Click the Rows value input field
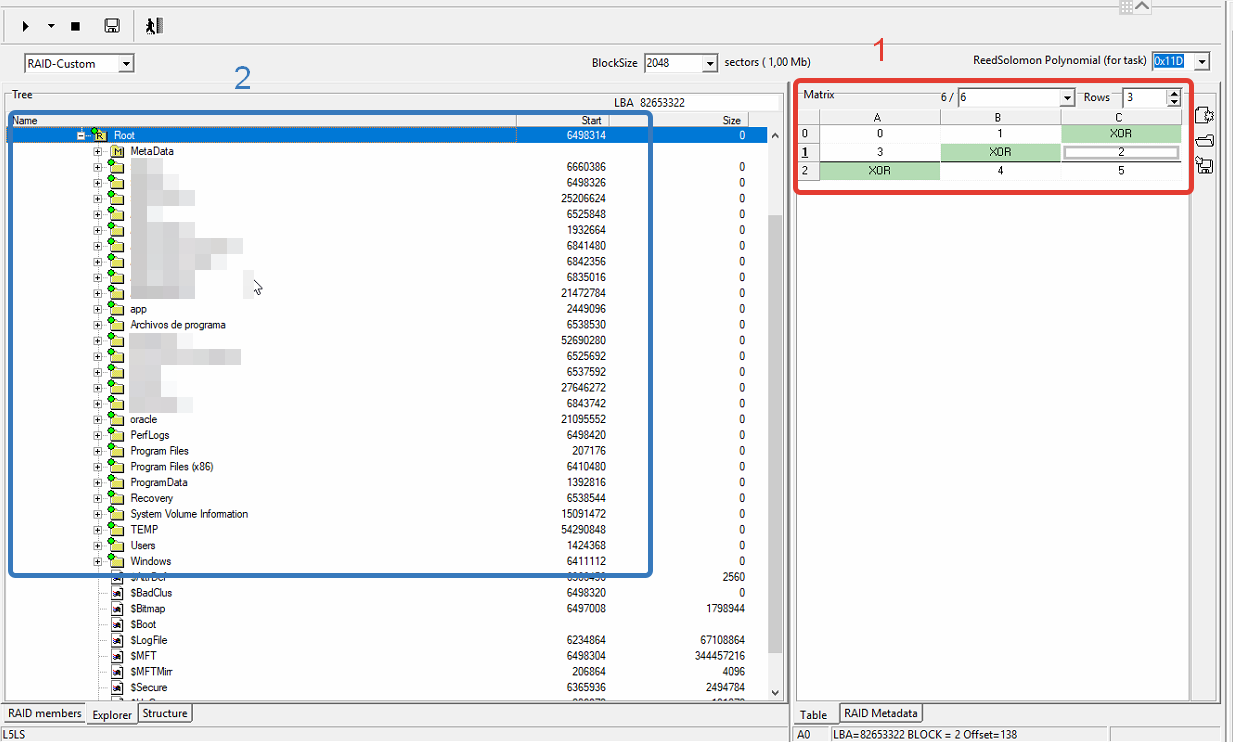Viewport: 1233px width, 742px height. (x=1144, y=98)
